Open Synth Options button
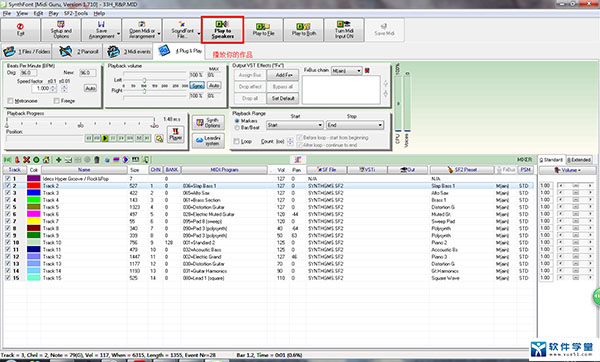600x362 pixels. pyautogui.click(x=208, y=123)
